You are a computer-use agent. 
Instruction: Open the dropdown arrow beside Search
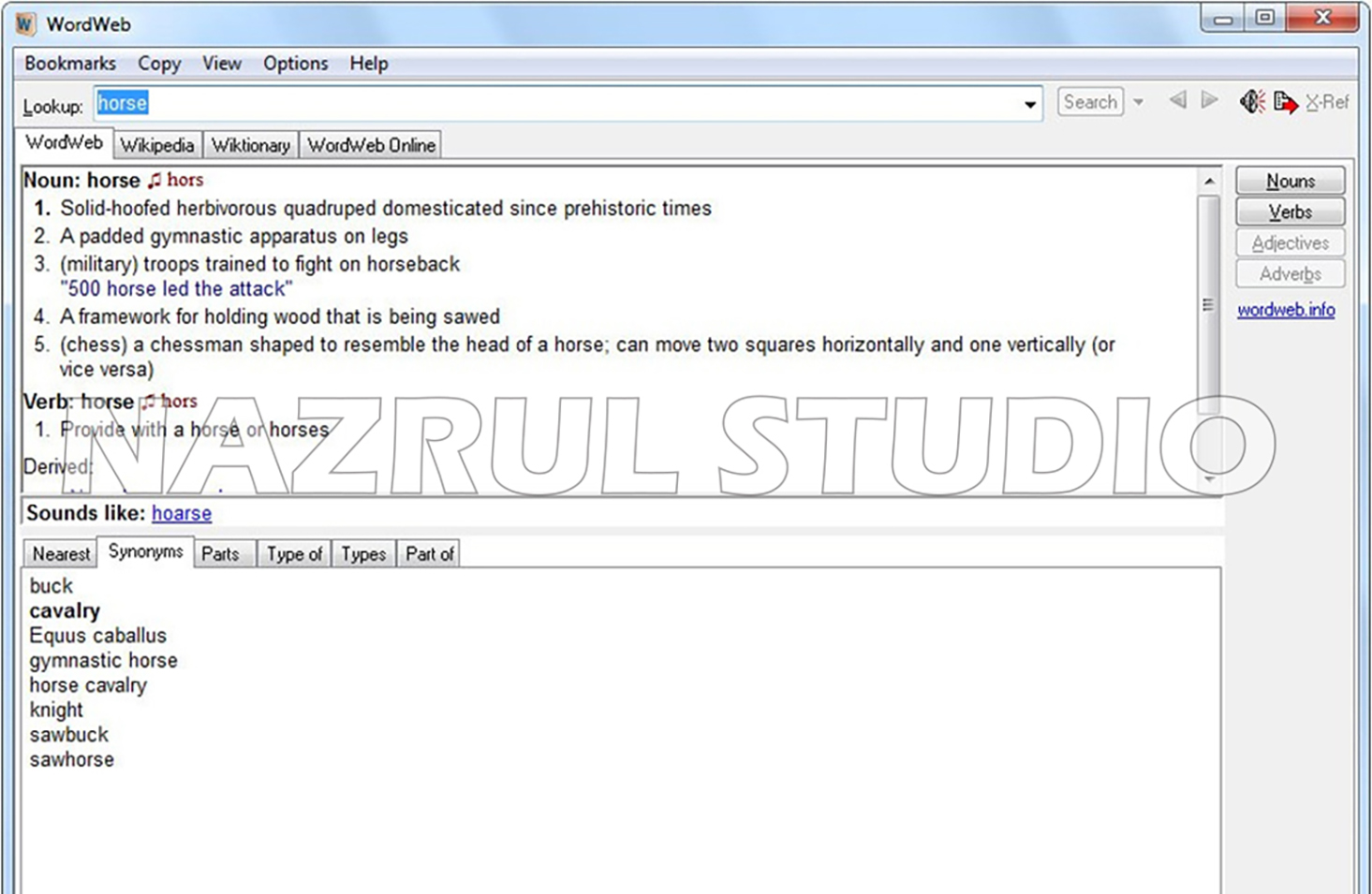point(1139,102)
